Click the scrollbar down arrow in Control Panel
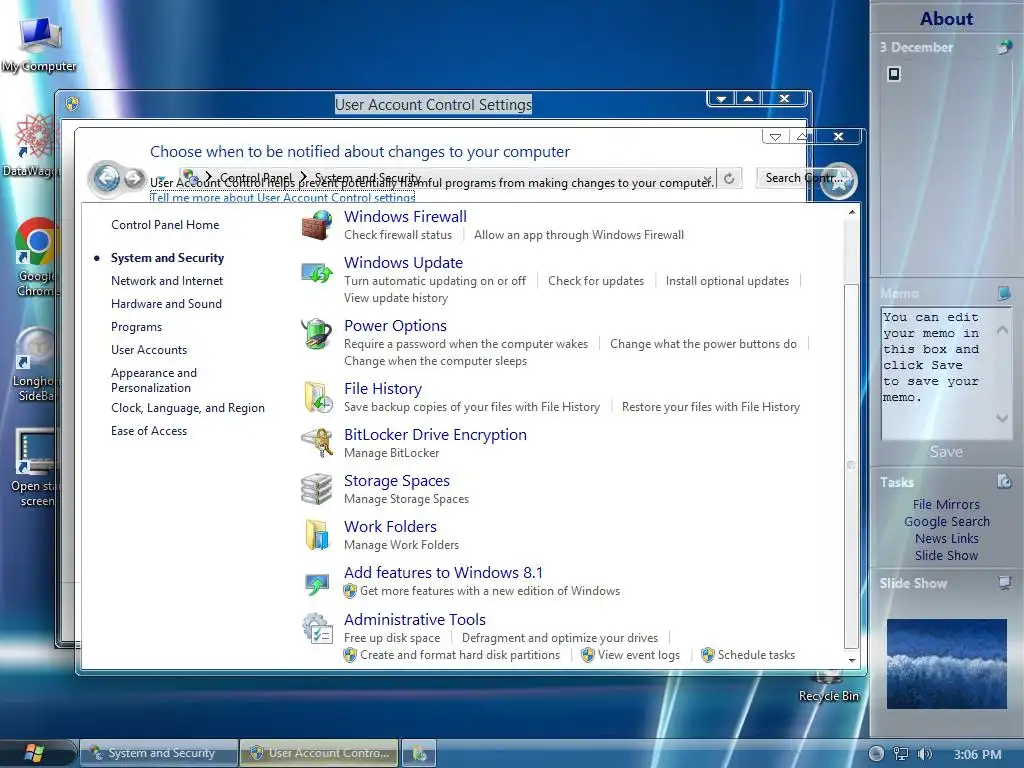The height and width of the screenshot is (768, 1024). [x=852, y=660]
